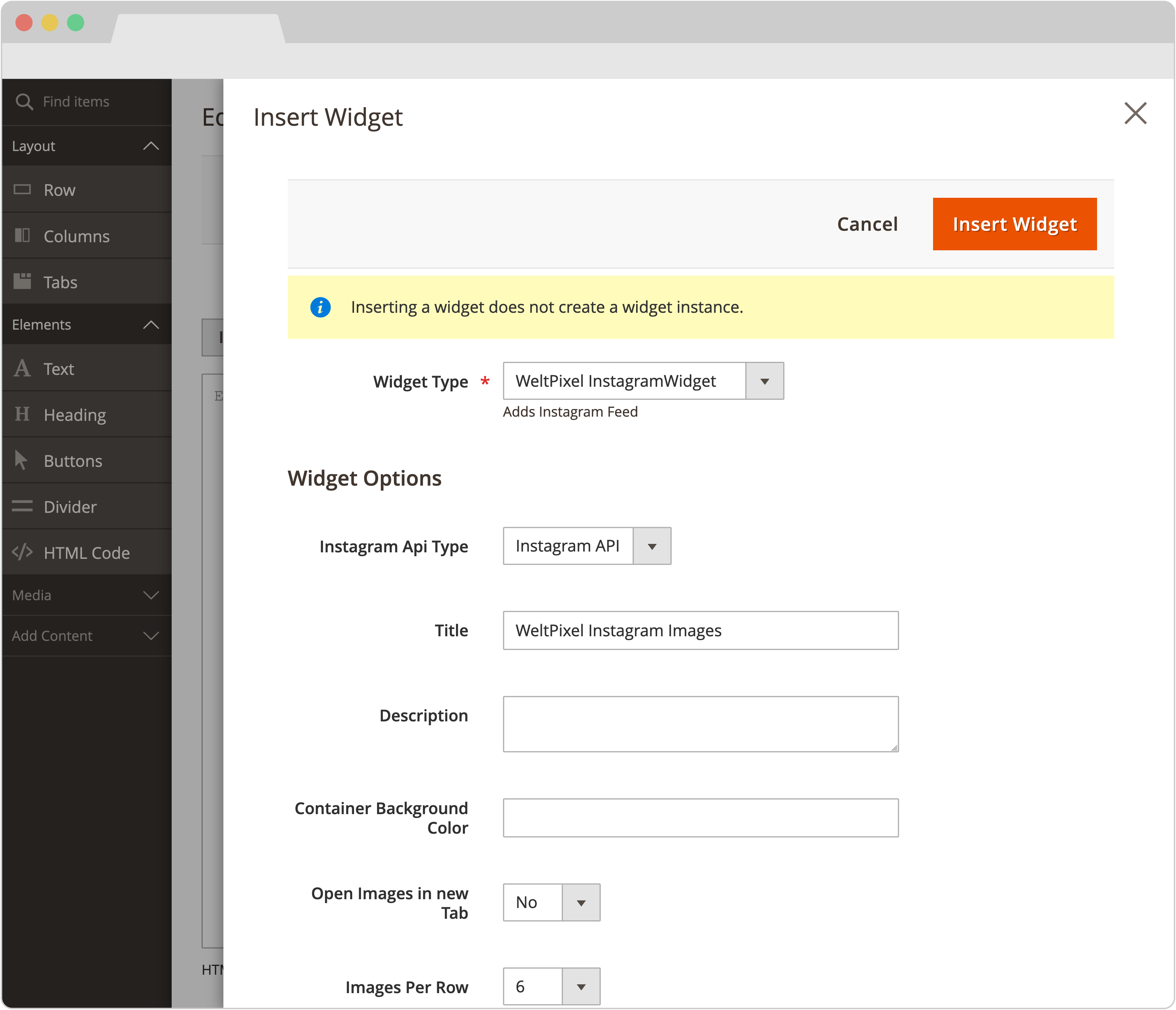Select the Divider element icon
Image resolution: width=1176 pixels, height=1010 pixels.
pos(22,506)
